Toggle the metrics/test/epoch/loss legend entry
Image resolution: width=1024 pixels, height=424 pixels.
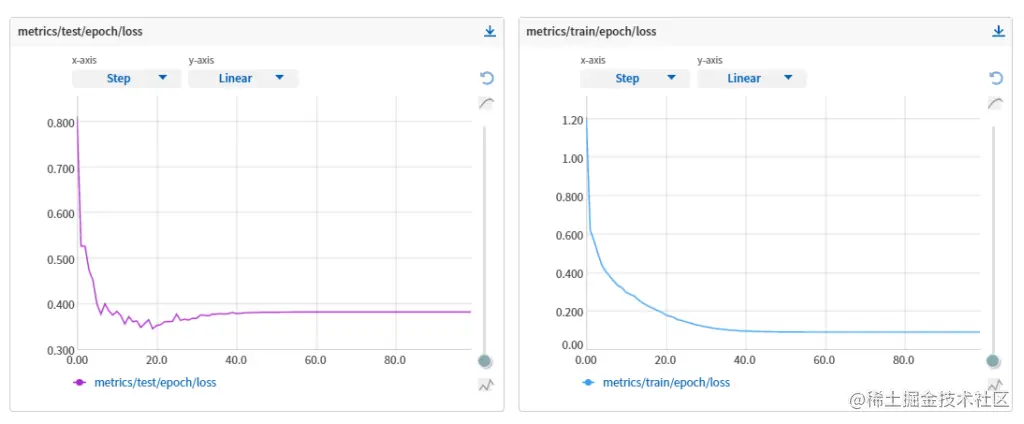point(144,382)
